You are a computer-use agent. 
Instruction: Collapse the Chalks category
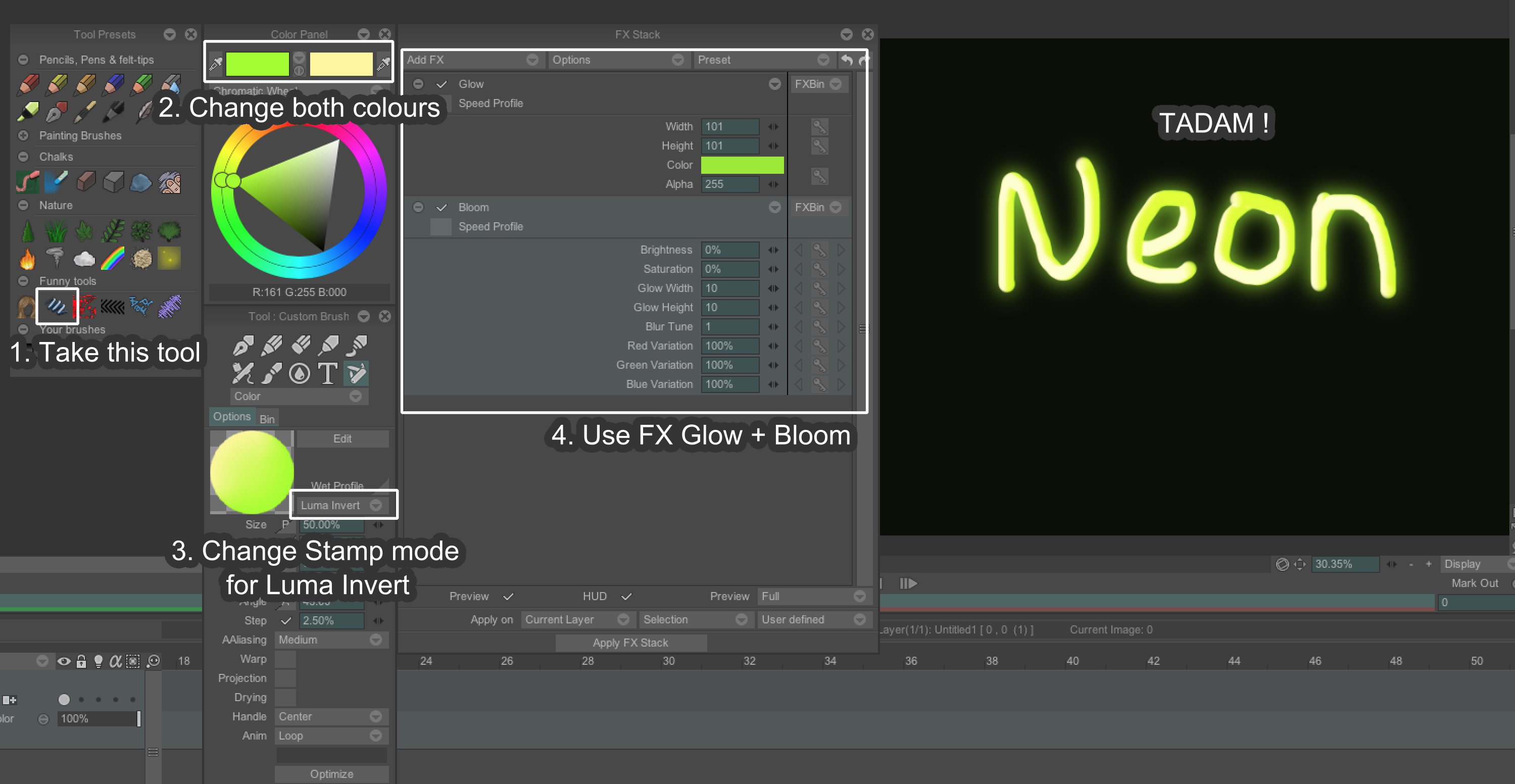click(23, 157)
